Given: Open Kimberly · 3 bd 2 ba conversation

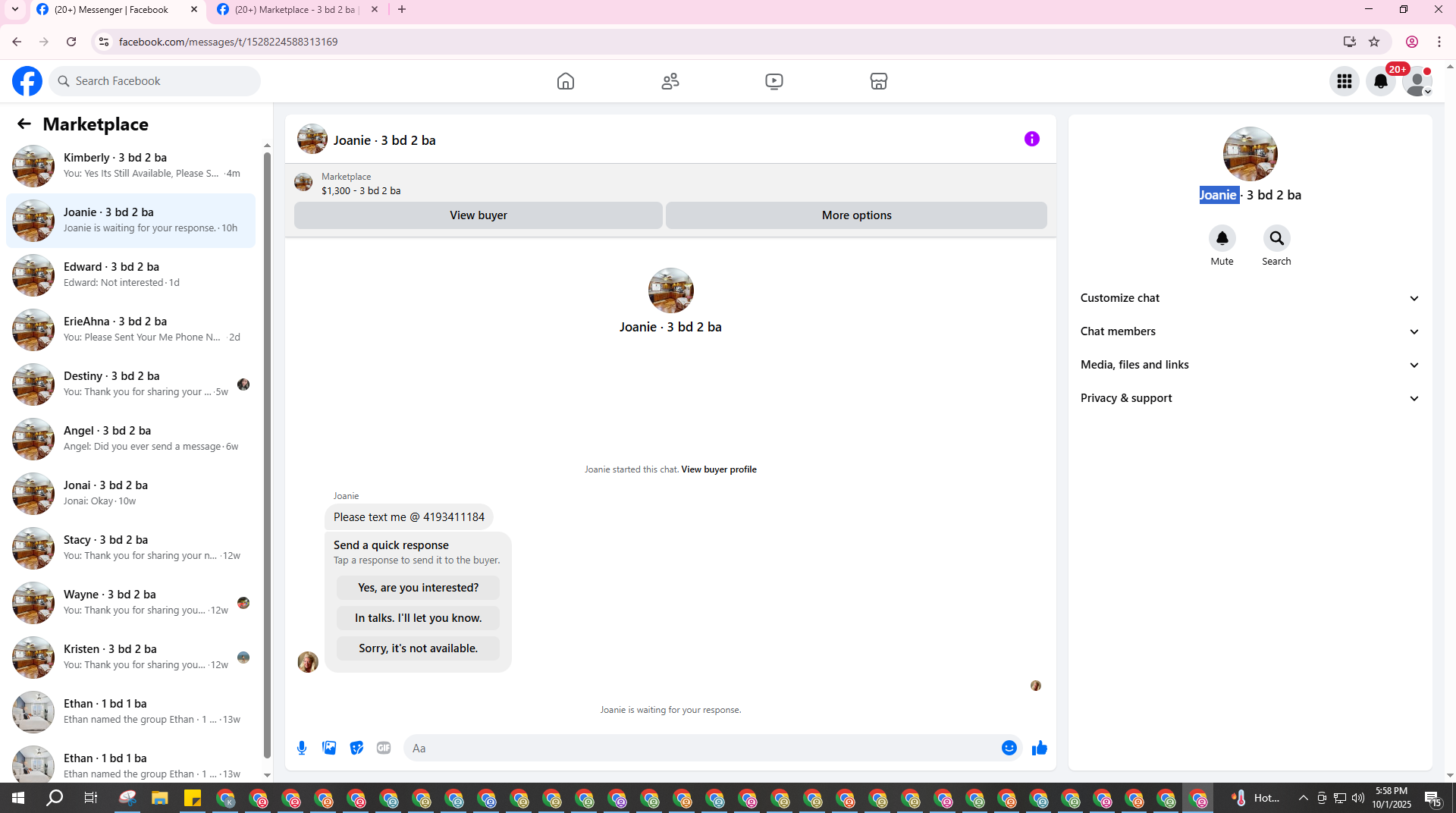Looking at the screenshot, I should (130, 166).
